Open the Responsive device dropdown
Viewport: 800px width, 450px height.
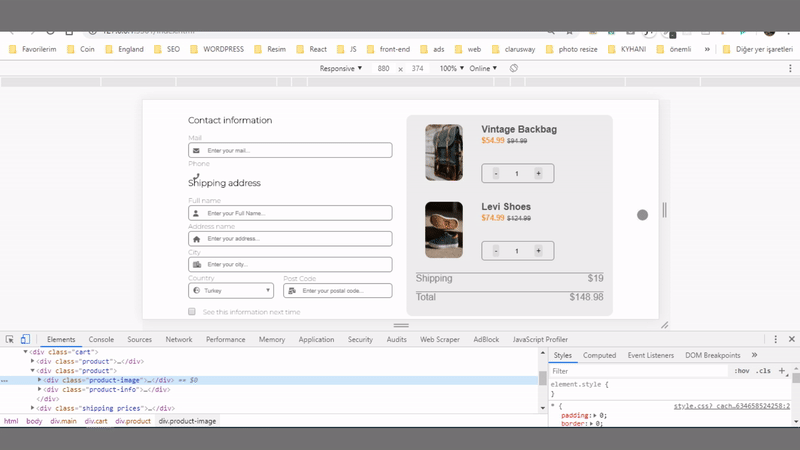click(x=341, y=68)
